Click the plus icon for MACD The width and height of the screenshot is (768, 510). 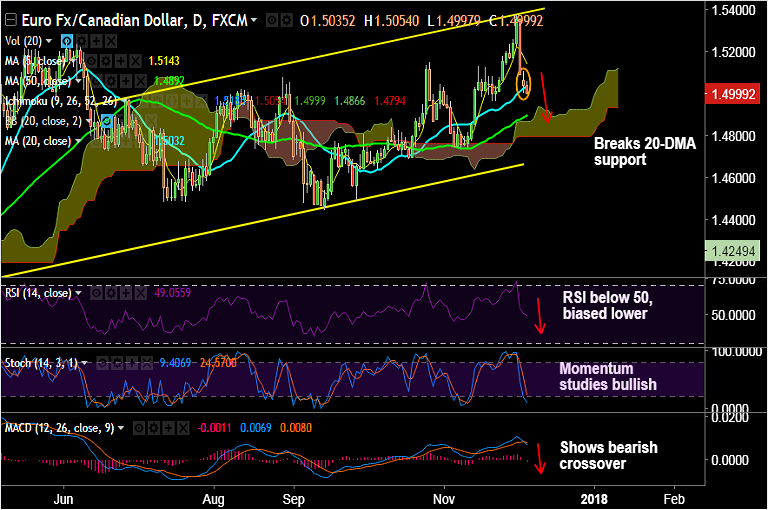pyautogui.click(x=168, y=428)
